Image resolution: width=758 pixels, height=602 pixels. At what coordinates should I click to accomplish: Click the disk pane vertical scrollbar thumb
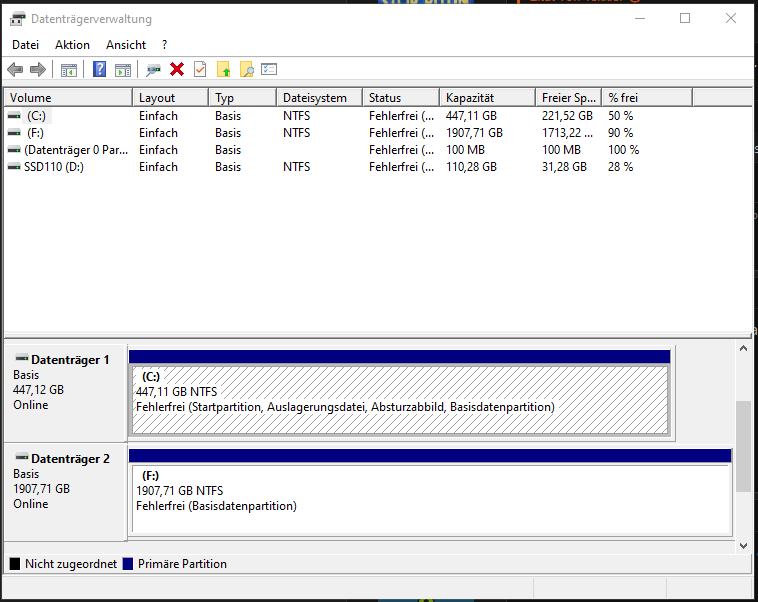click(x=743, y=446)
